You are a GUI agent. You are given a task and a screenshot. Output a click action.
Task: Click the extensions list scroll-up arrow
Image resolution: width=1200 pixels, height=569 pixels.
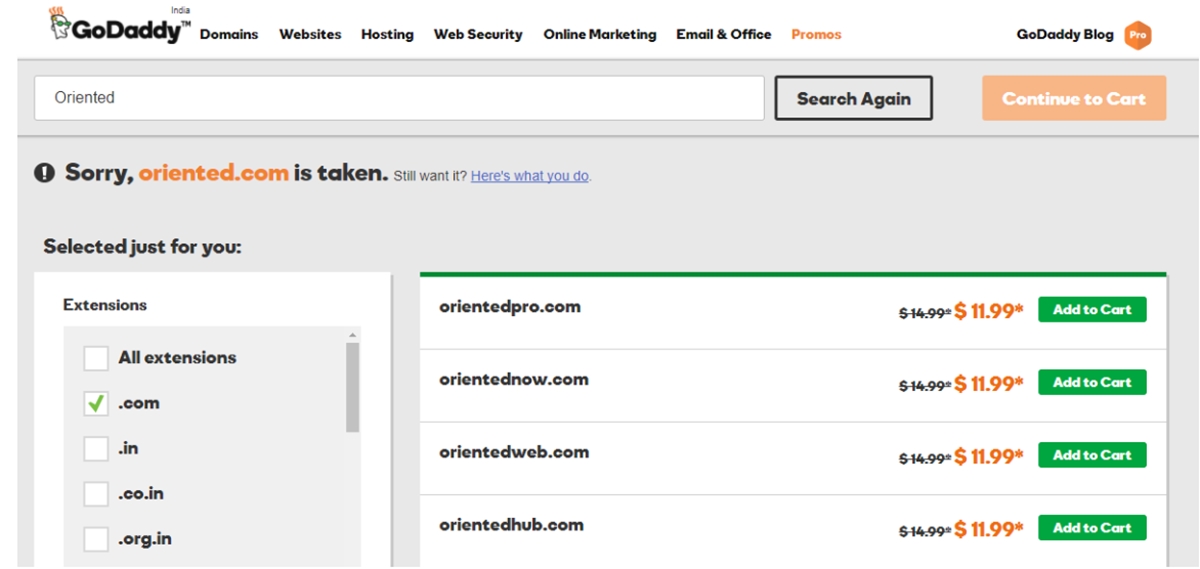click(x=352, y=335)
